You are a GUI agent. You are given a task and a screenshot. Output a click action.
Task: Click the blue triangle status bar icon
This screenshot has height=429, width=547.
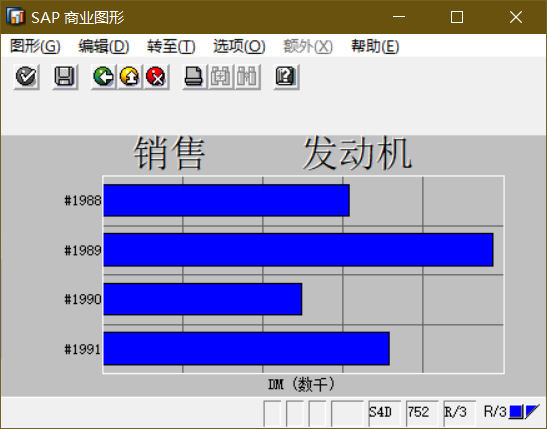(x=532, y=412)
